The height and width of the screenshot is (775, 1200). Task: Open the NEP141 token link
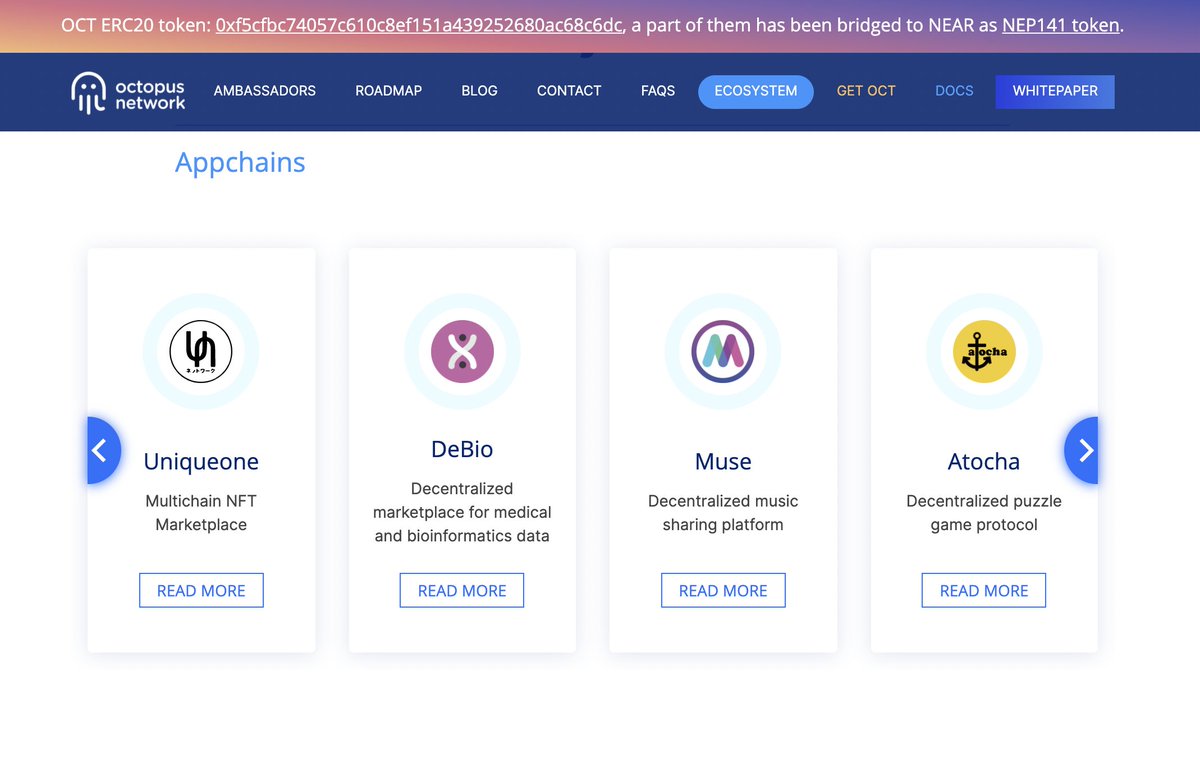pyautogui.click(x=1060, y=25)
